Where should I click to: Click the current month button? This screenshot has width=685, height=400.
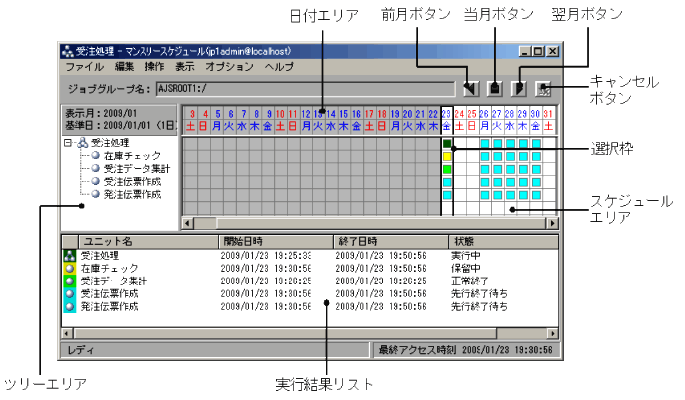click(x=495, y=89)
